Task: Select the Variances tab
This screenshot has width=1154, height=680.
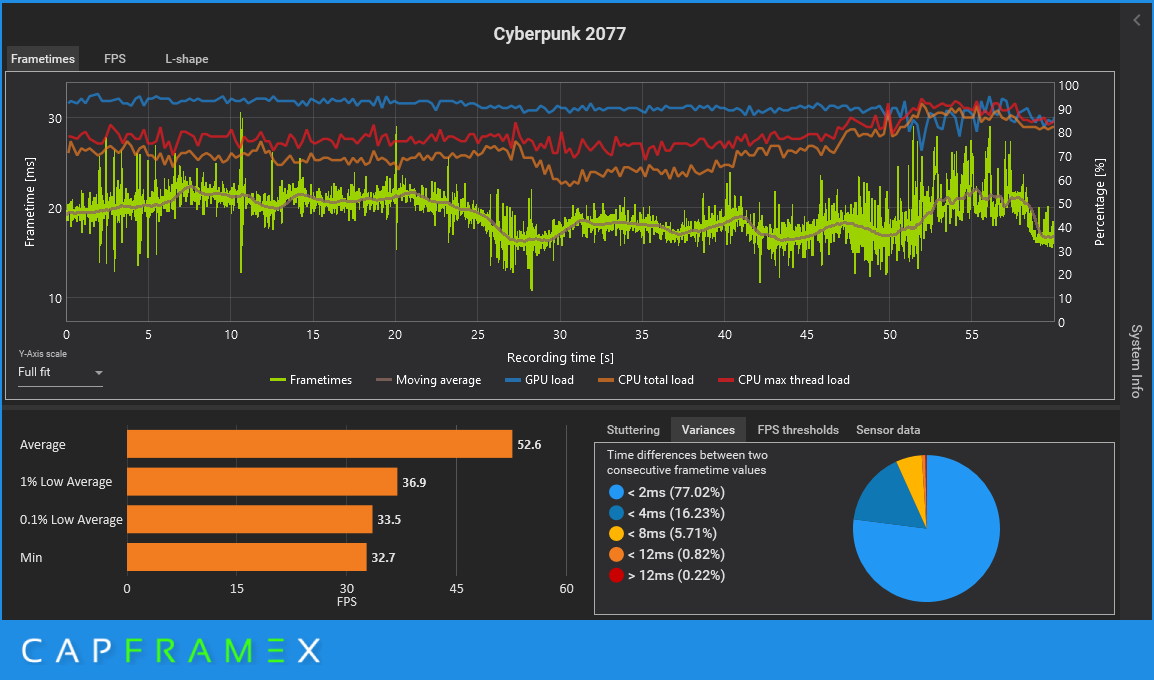Action: pyautogui.click(x=708, y=430)
